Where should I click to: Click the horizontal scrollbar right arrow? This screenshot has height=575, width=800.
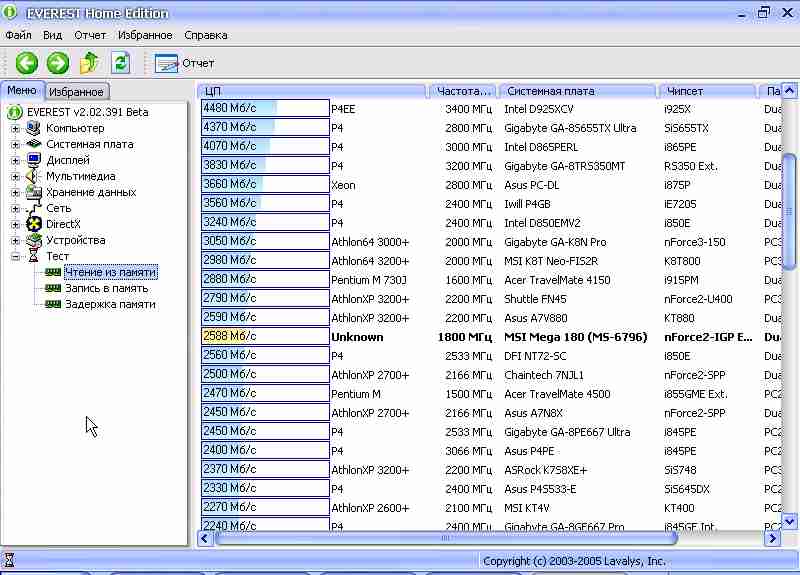[x=773, y=538]
